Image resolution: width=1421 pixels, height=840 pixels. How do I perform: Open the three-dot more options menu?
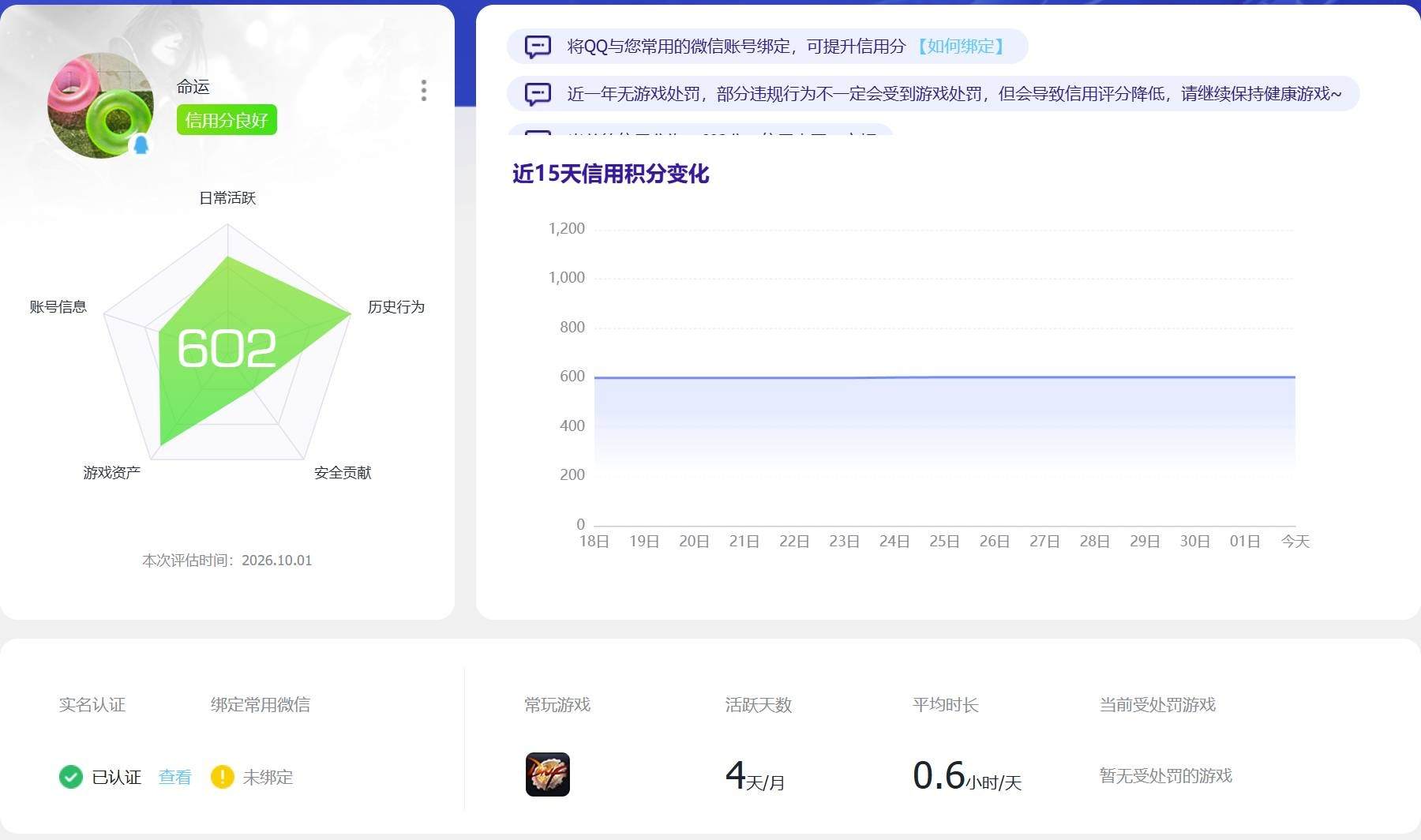coord(424,90)
